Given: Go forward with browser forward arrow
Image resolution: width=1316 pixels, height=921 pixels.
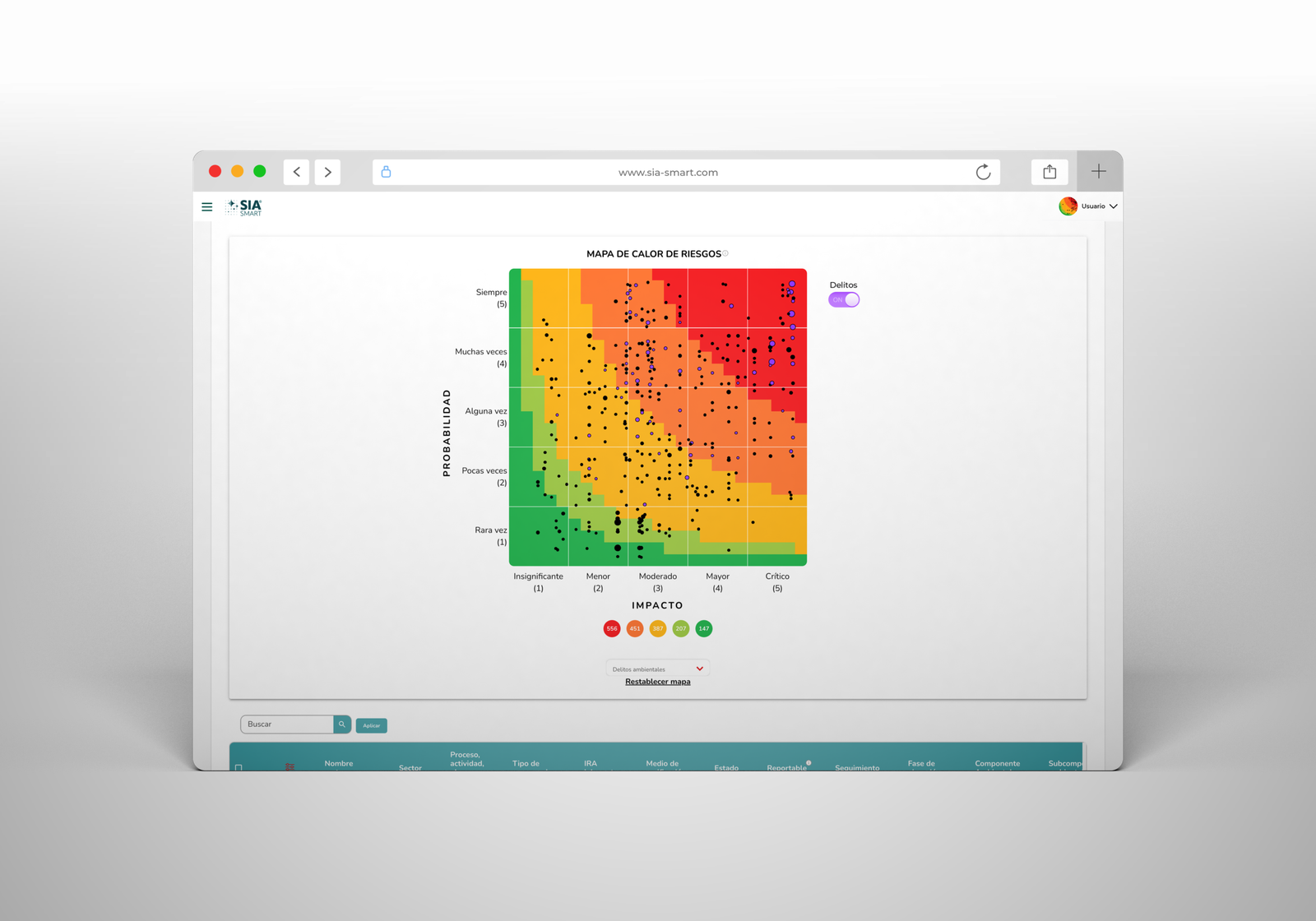Looking at the screenshot, I should (327, 172).
